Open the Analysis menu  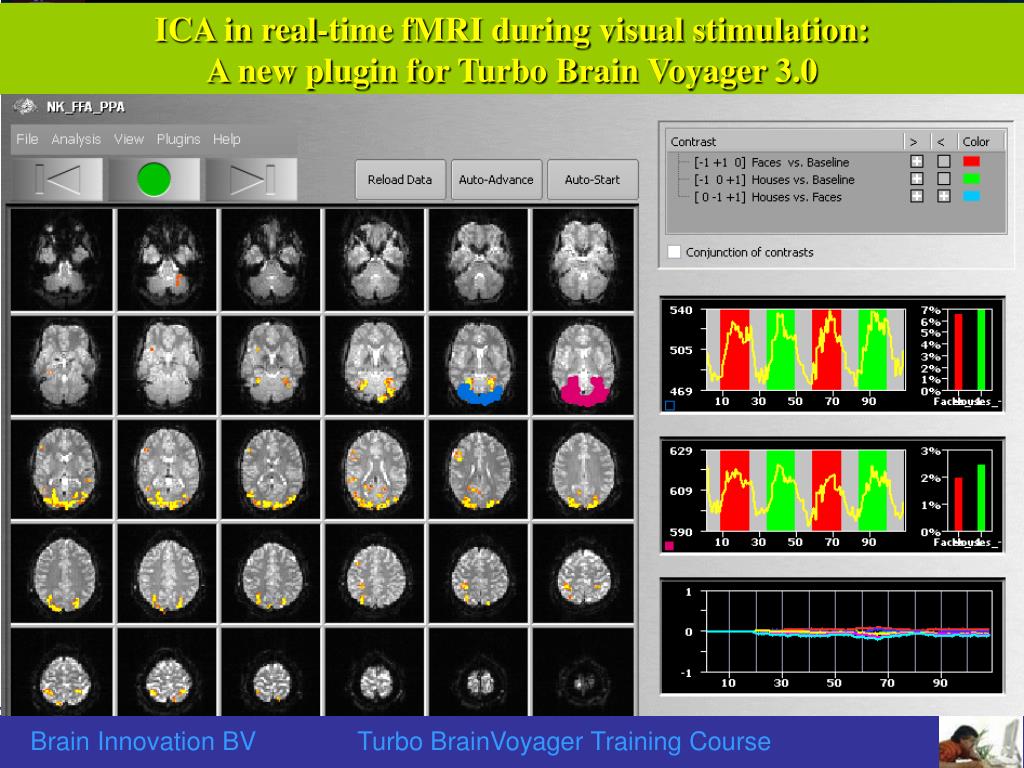(x=76, y=139)
